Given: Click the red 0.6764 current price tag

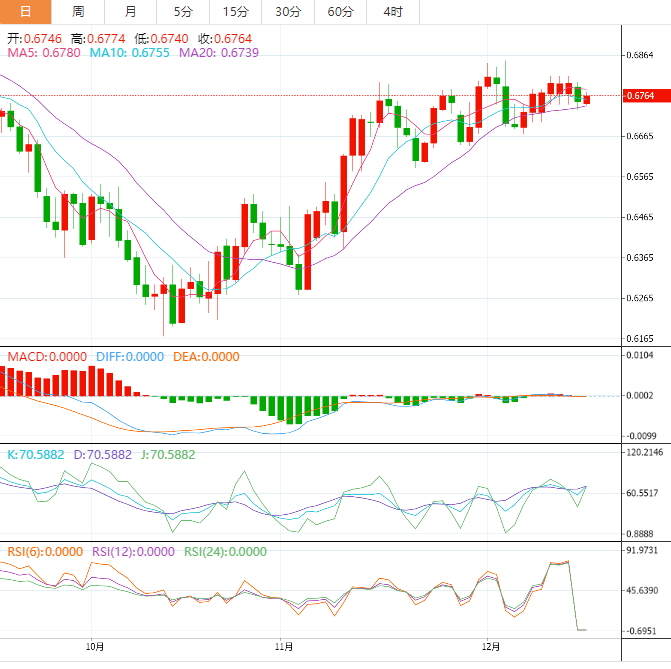Looking at the screenshot, I should coord(639,96).
